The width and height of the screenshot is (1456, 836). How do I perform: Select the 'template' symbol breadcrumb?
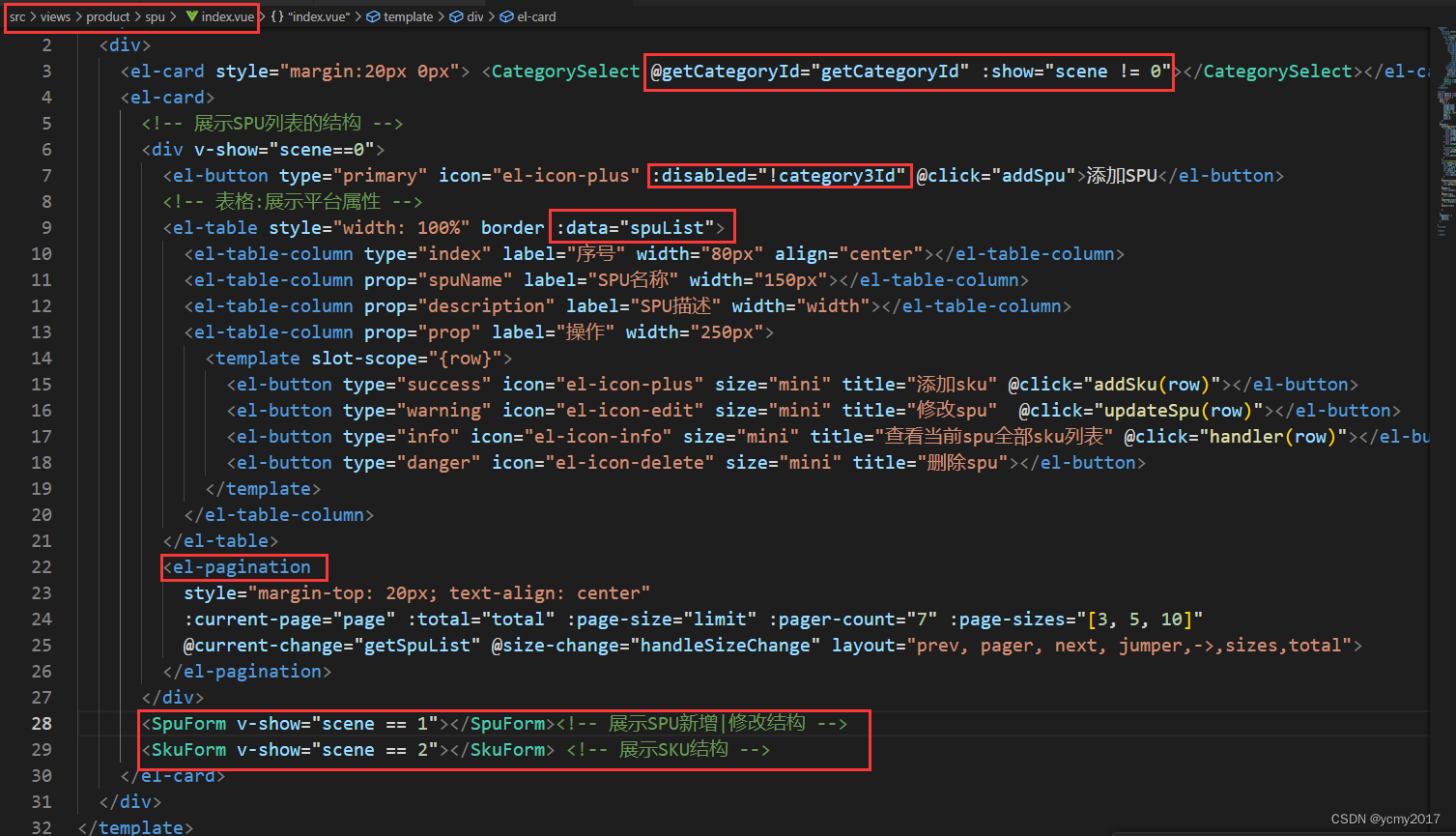coord(400,16)
